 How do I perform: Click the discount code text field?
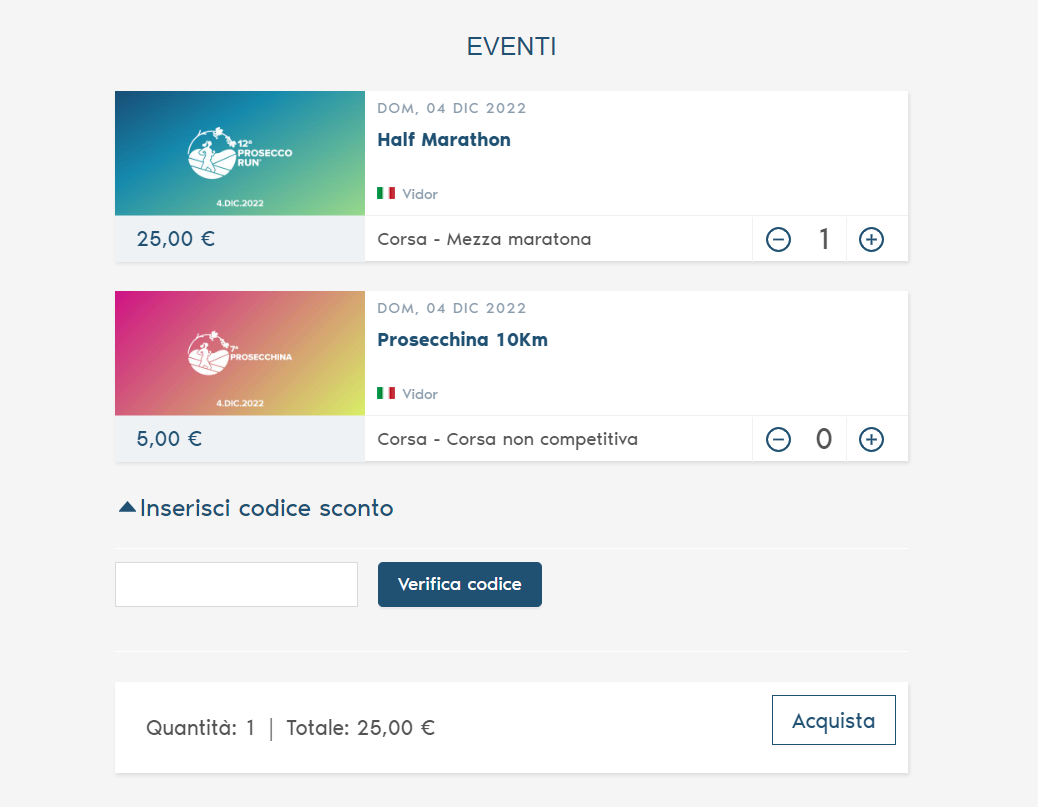236,584
